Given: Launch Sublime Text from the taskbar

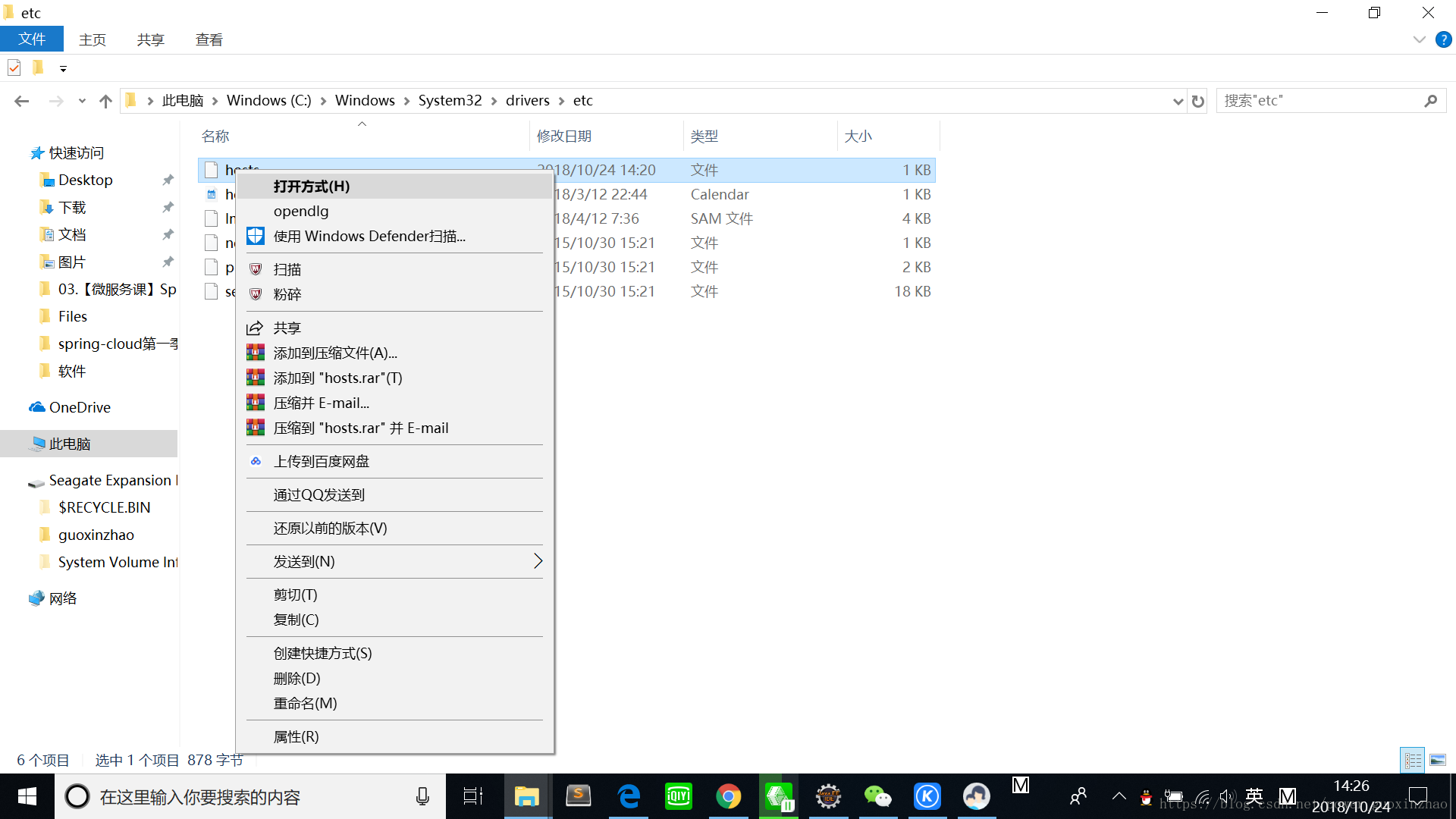Looking at the screenshot, I should [x=578, y=796].
